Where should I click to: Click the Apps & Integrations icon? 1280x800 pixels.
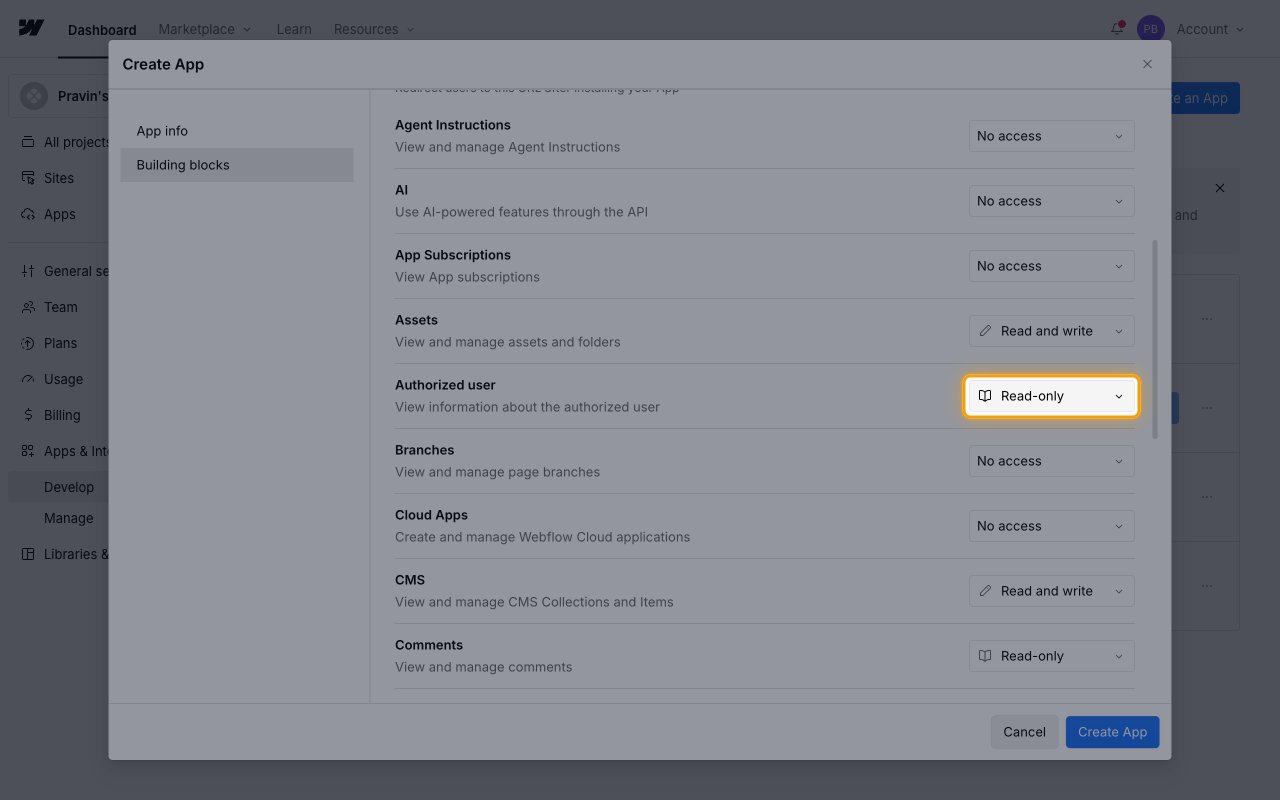pyautogui.click(x=28, y=451)
